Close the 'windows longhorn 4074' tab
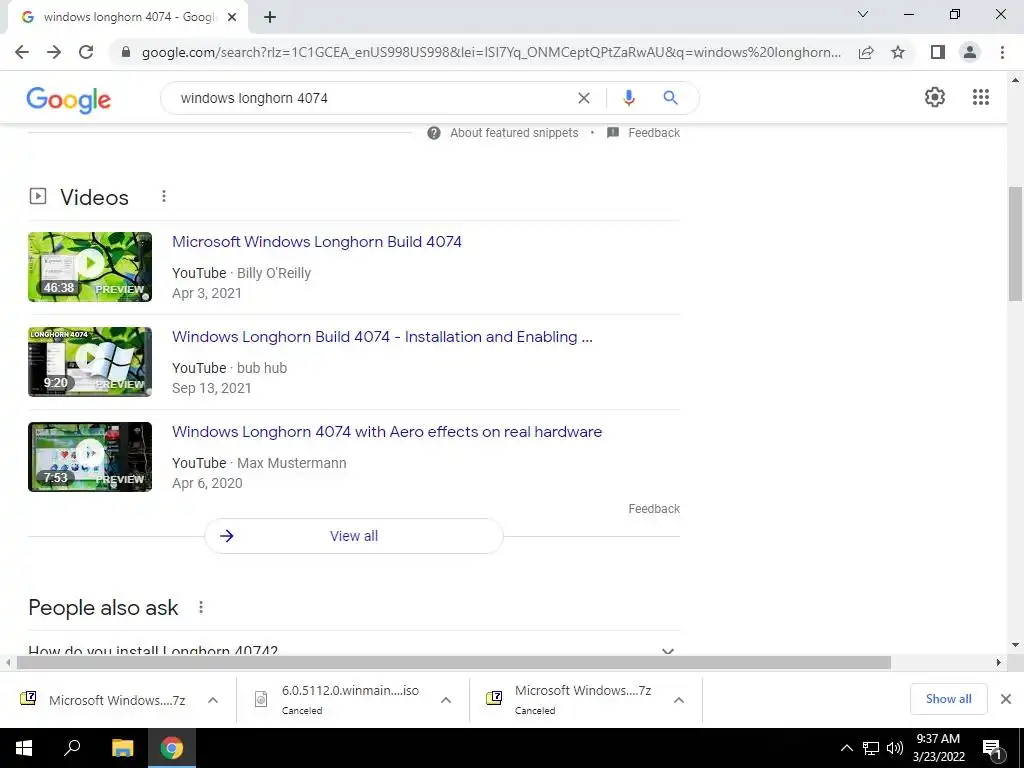This screenshot has height=768, width=1024. click(x=232, y=17)
